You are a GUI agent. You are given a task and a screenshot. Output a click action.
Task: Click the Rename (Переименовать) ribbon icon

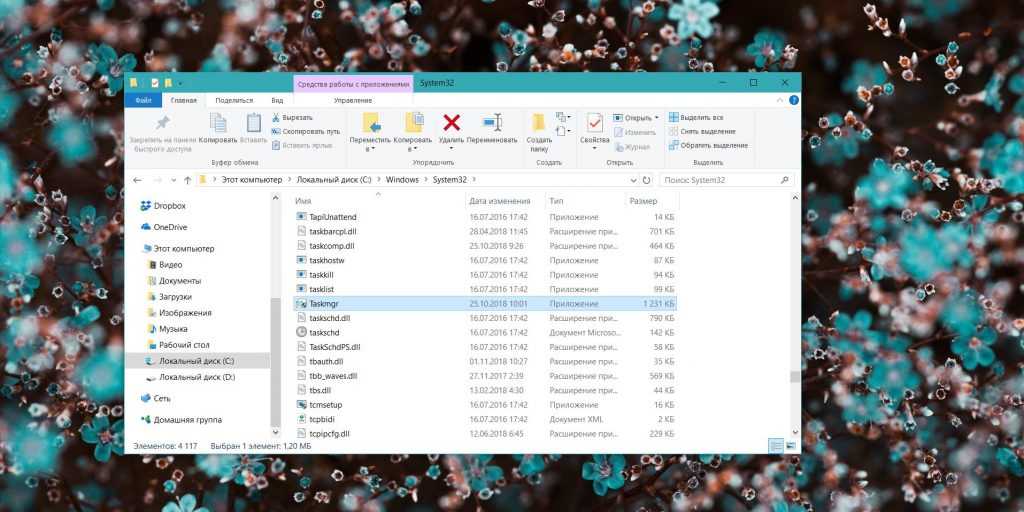(x=491, y=123)
